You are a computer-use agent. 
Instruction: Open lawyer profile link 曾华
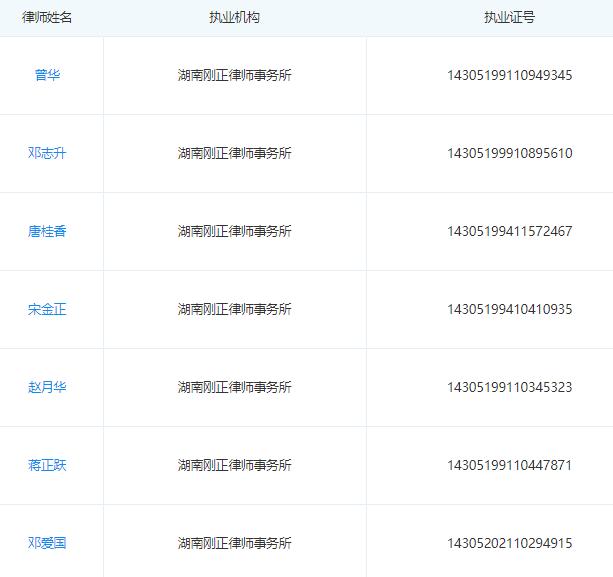click(47, 75)
